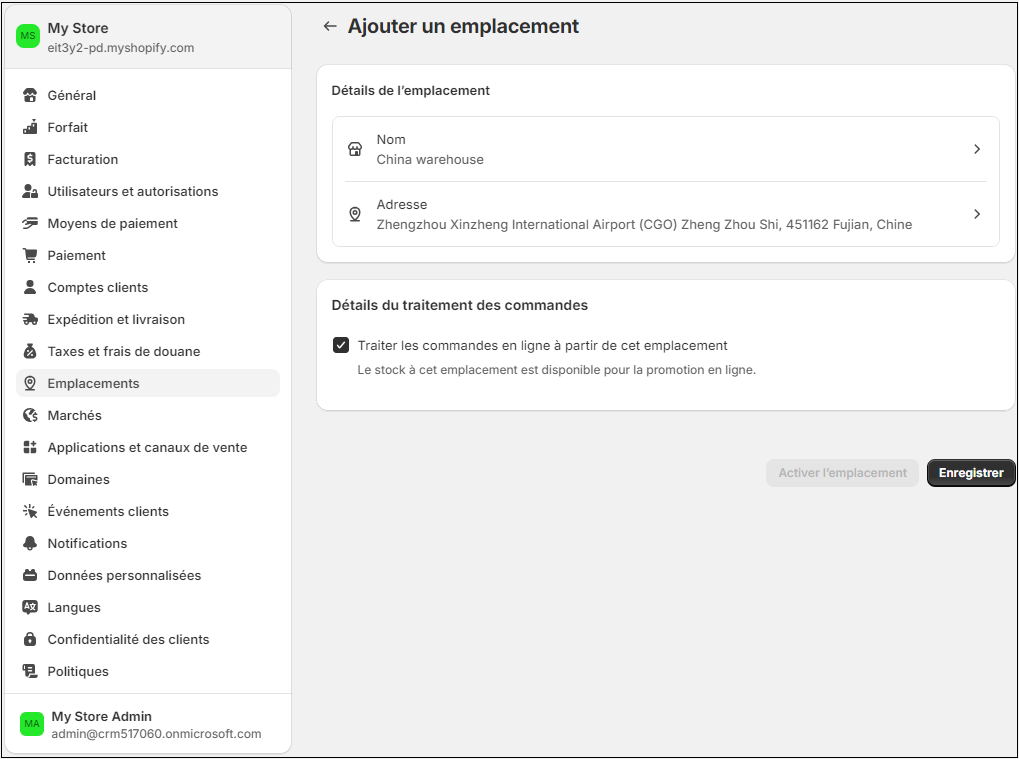Screen dimensions: 1019x759
Task: Click the back arrow beside Ajouter un emplacement
Action: [x=330, y=27]
